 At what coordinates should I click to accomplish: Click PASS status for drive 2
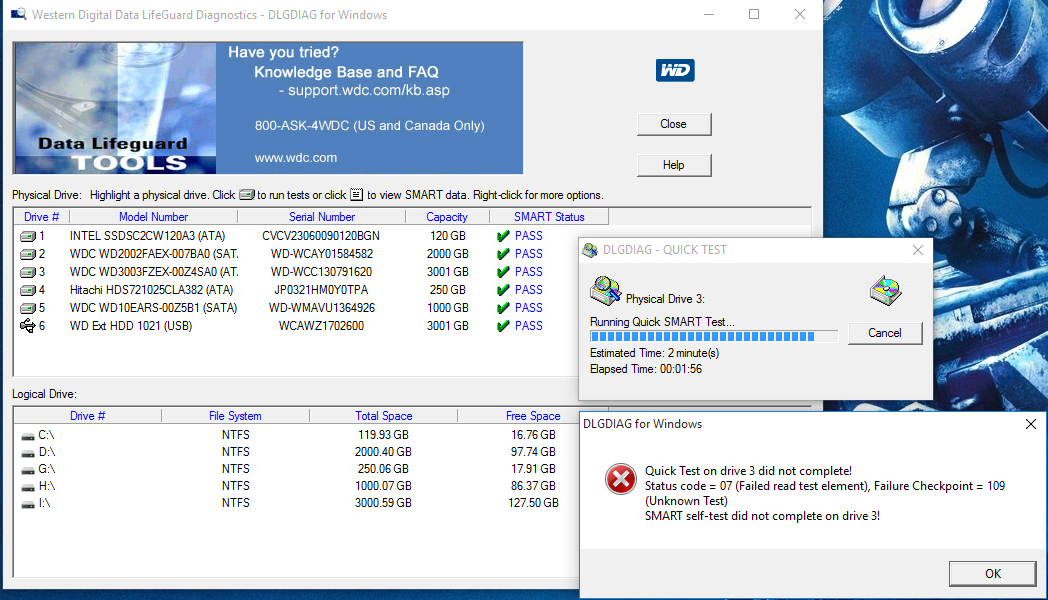click(x=529, y=254)
